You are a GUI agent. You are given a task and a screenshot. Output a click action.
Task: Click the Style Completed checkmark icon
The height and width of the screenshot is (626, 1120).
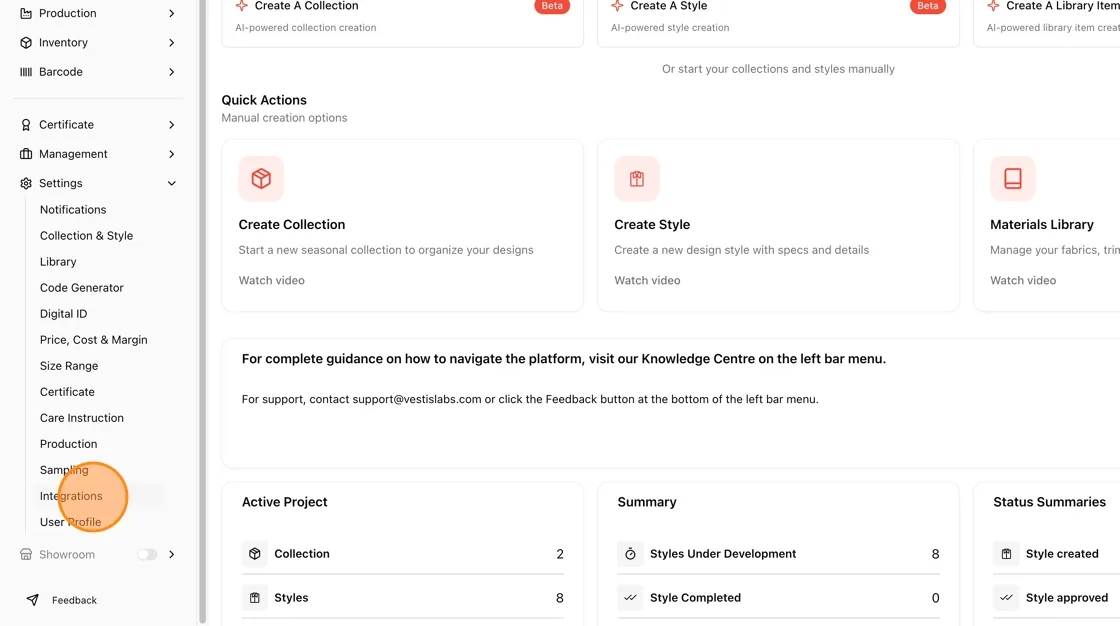[x=630, y=597]
